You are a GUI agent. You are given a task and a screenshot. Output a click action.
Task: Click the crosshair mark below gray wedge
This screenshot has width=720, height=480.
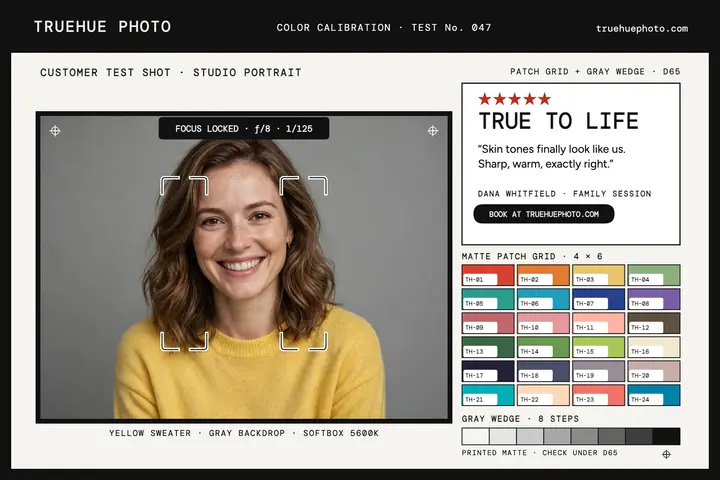pyautogui.click(x=666, y=454)
